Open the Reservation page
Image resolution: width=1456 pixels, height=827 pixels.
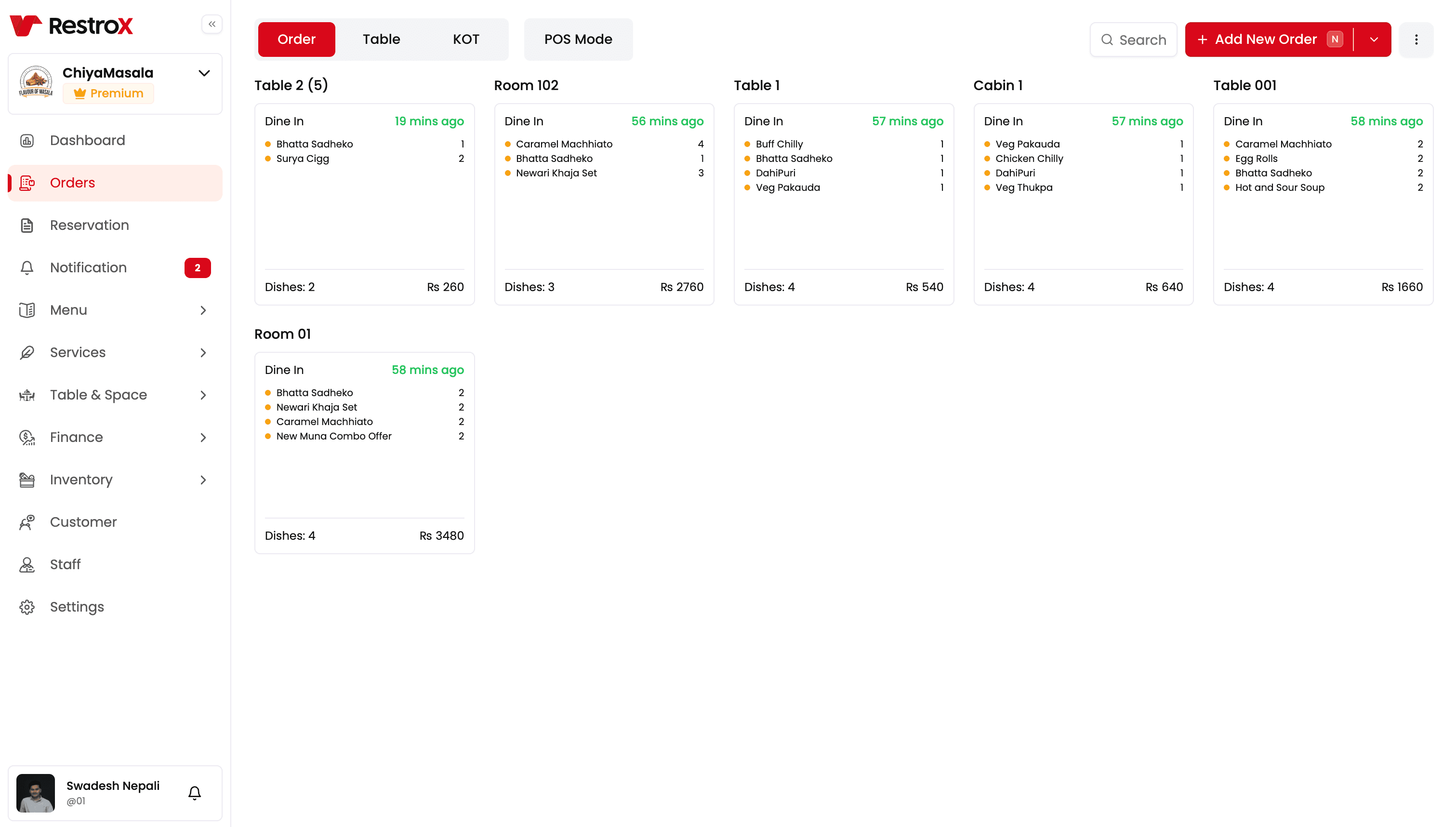point(90,225)
